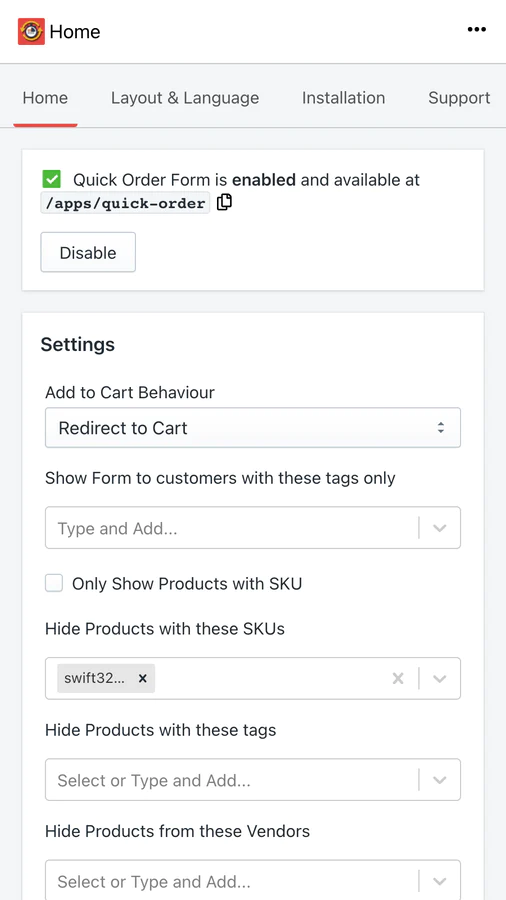Viewport: 506px width, 900px height.
Task: Focus the customer tags Type and Add field
Action: pos(232,528)
